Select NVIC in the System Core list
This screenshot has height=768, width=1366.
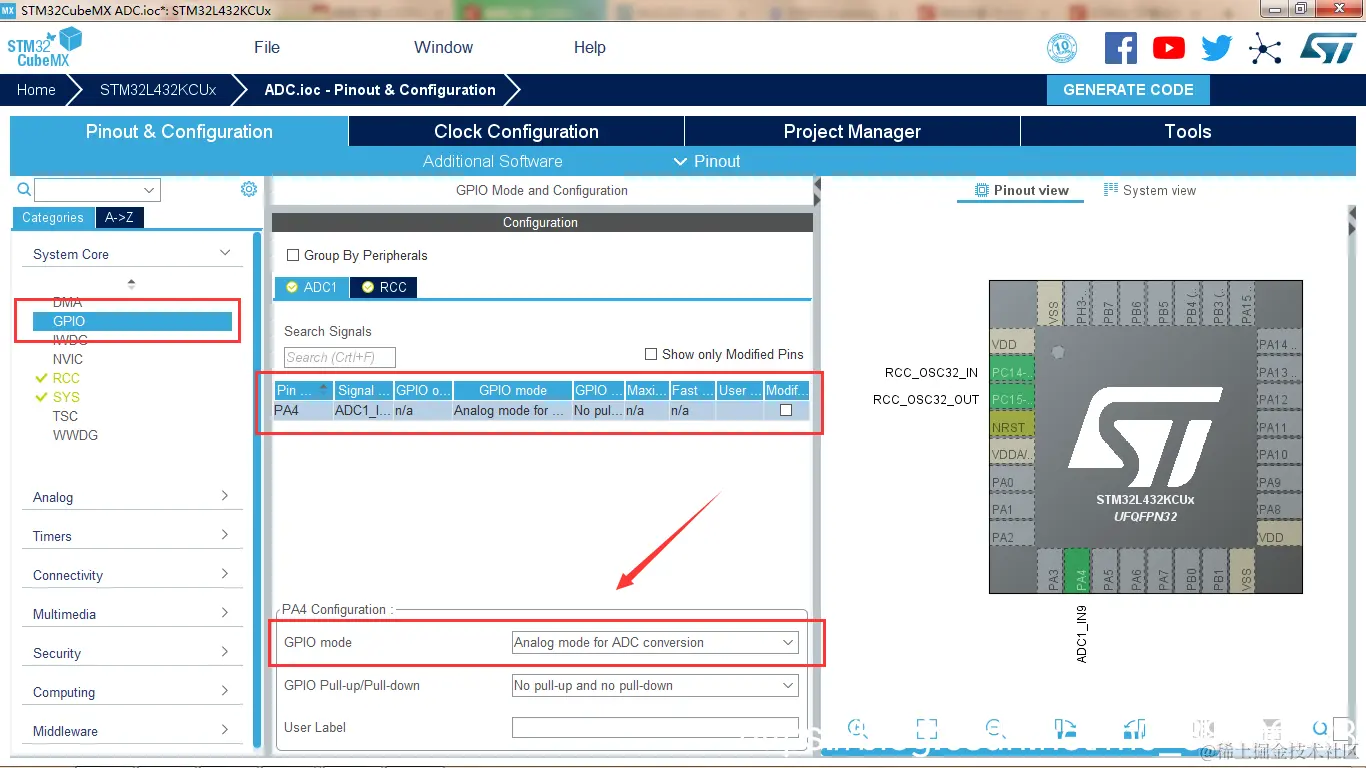pos(68,359)
